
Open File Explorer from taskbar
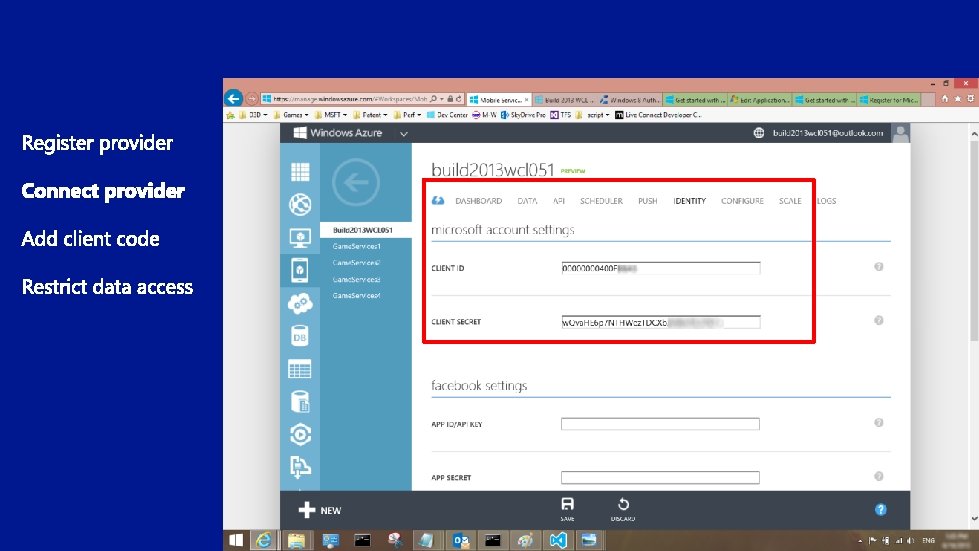[x=297, y=540]
